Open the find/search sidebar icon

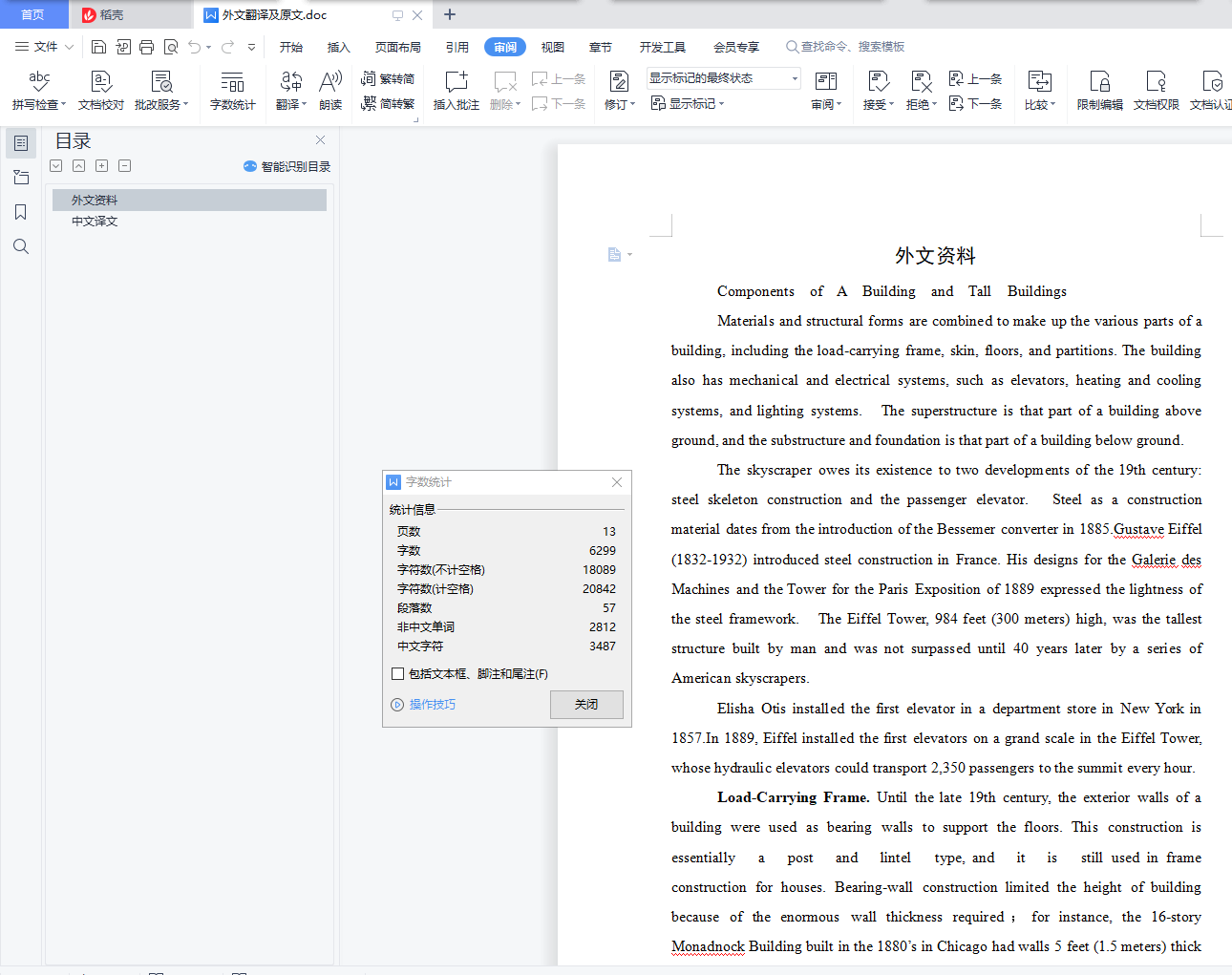point(21,246)
